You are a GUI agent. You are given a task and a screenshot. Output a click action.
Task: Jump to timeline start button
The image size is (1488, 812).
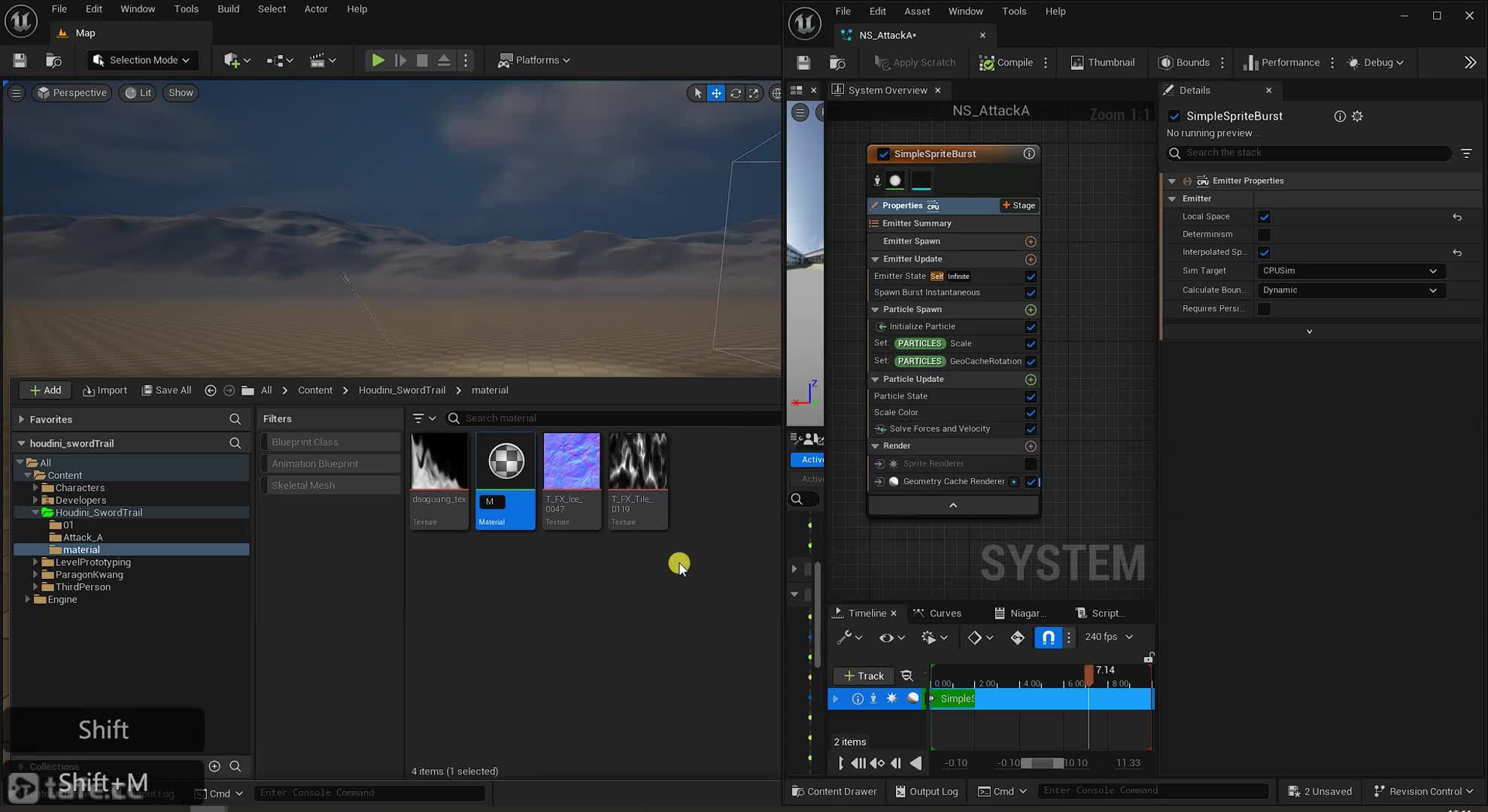coord(841,763)
